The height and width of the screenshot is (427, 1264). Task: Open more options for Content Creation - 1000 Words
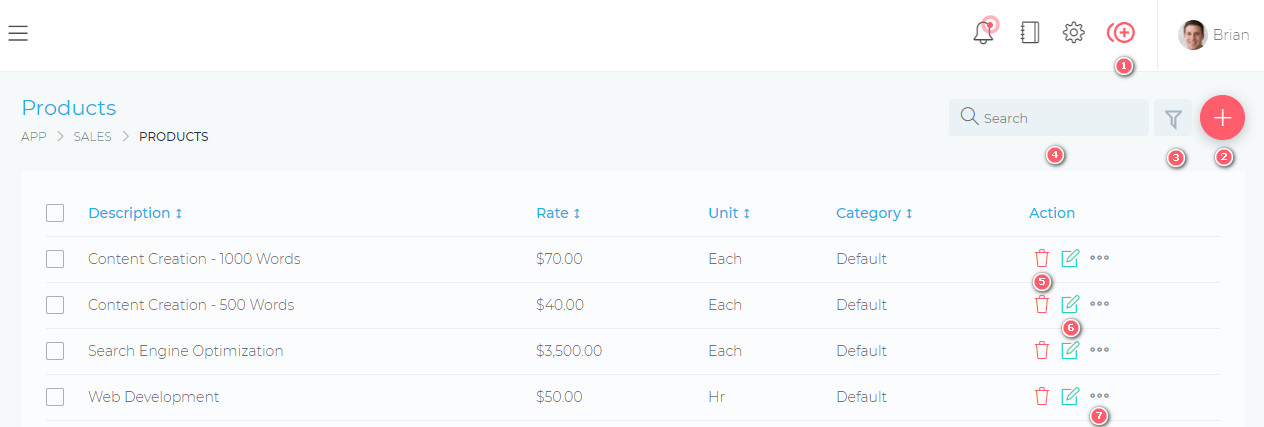pyautogui.click(x=1099, y=258)
